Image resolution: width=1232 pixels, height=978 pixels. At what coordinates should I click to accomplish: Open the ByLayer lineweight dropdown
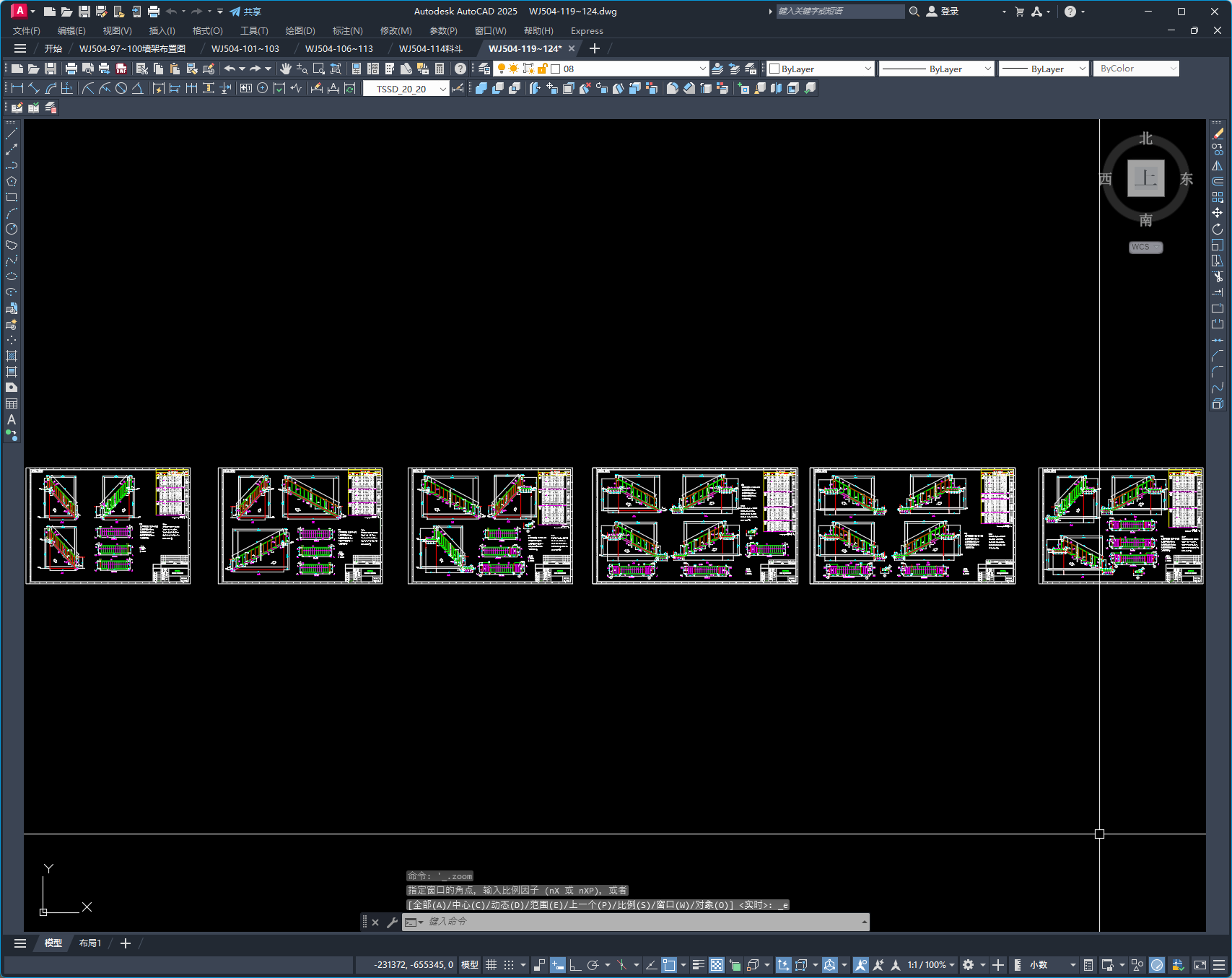point(1082,69)
